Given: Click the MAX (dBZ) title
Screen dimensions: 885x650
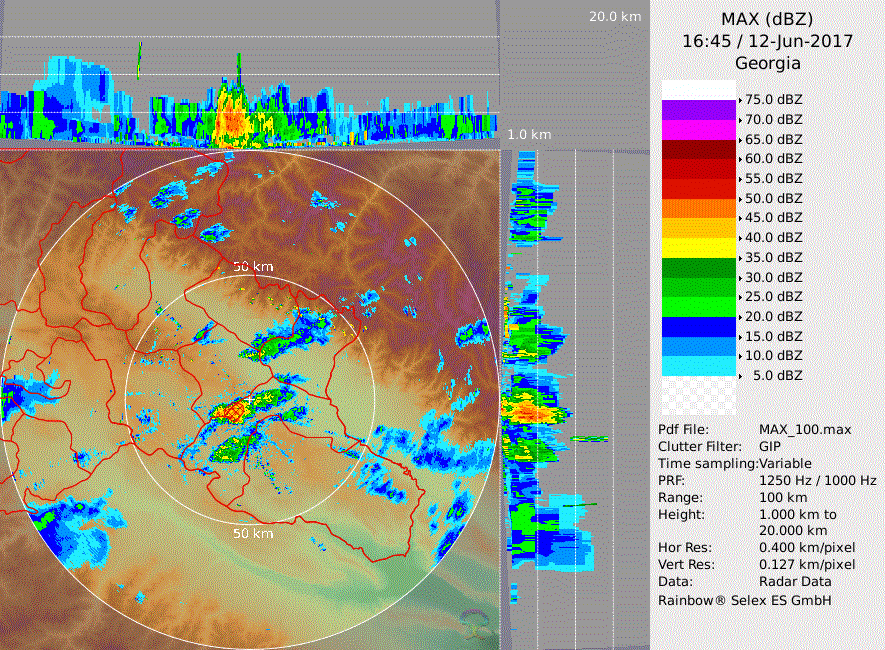Looking at the screenshot, I should coord(767,19).
